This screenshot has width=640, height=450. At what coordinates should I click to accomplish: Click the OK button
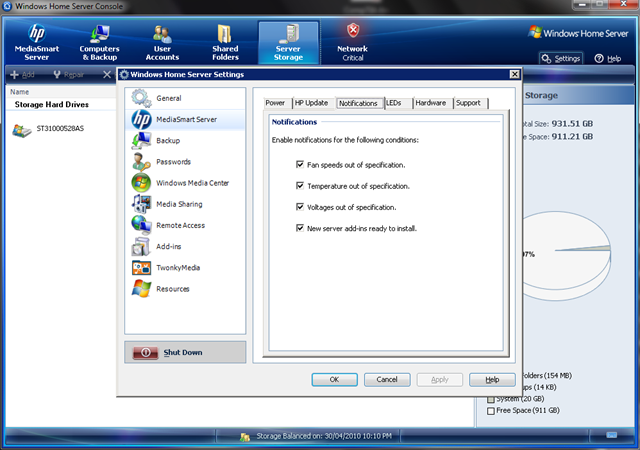click(x=334, y=379)
